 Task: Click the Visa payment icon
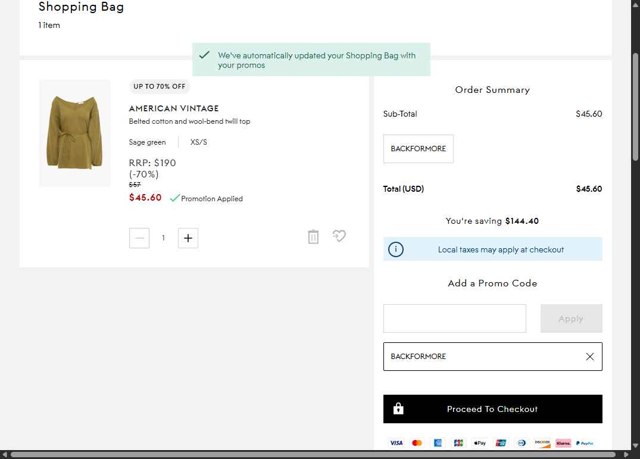pyautogui.click(x=396, y=443)
